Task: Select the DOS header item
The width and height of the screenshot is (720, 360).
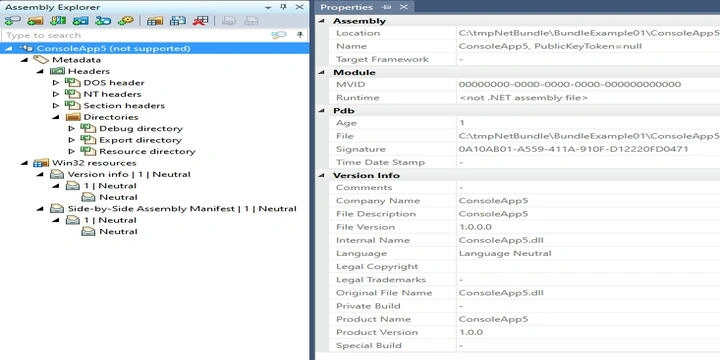Action: tap(114, 83)
